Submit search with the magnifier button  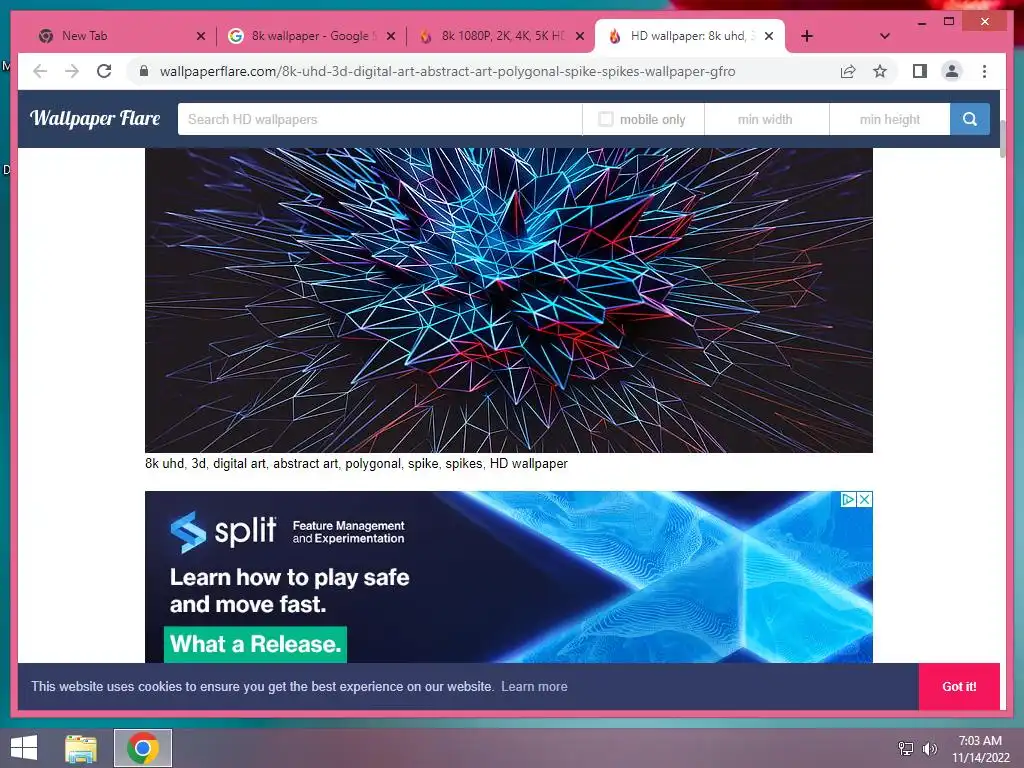tap(970, 119)
